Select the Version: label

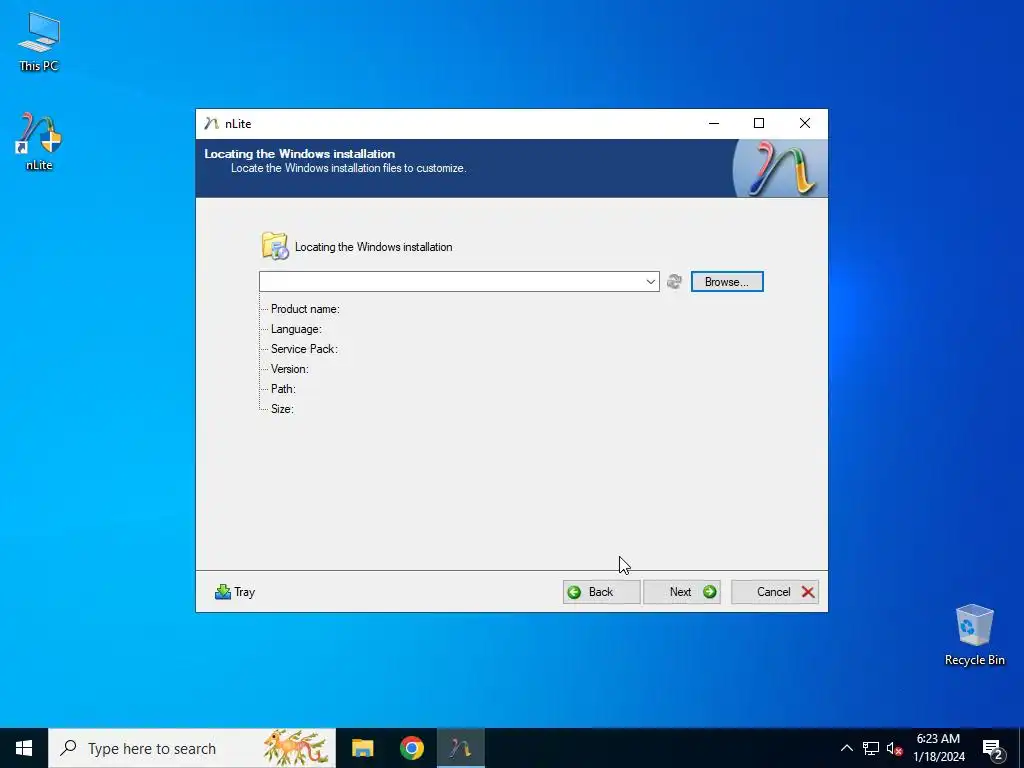point(289,369)
